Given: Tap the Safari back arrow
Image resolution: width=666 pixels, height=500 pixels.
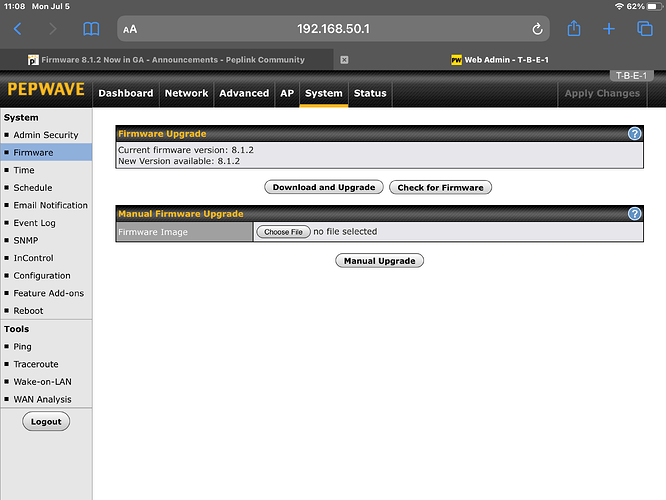Looking at the screenshot, I should click(x=17, y=29).
